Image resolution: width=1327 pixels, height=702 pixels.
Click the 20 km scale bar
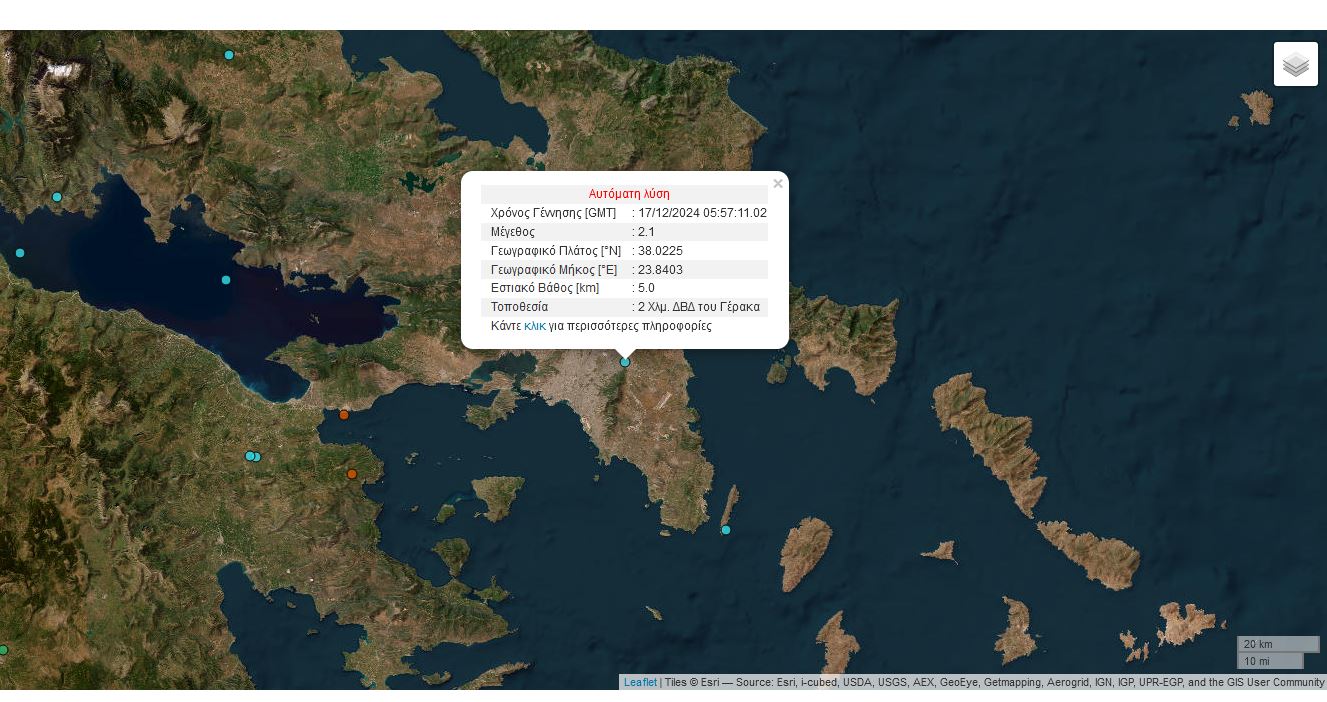click(1277, 644)
